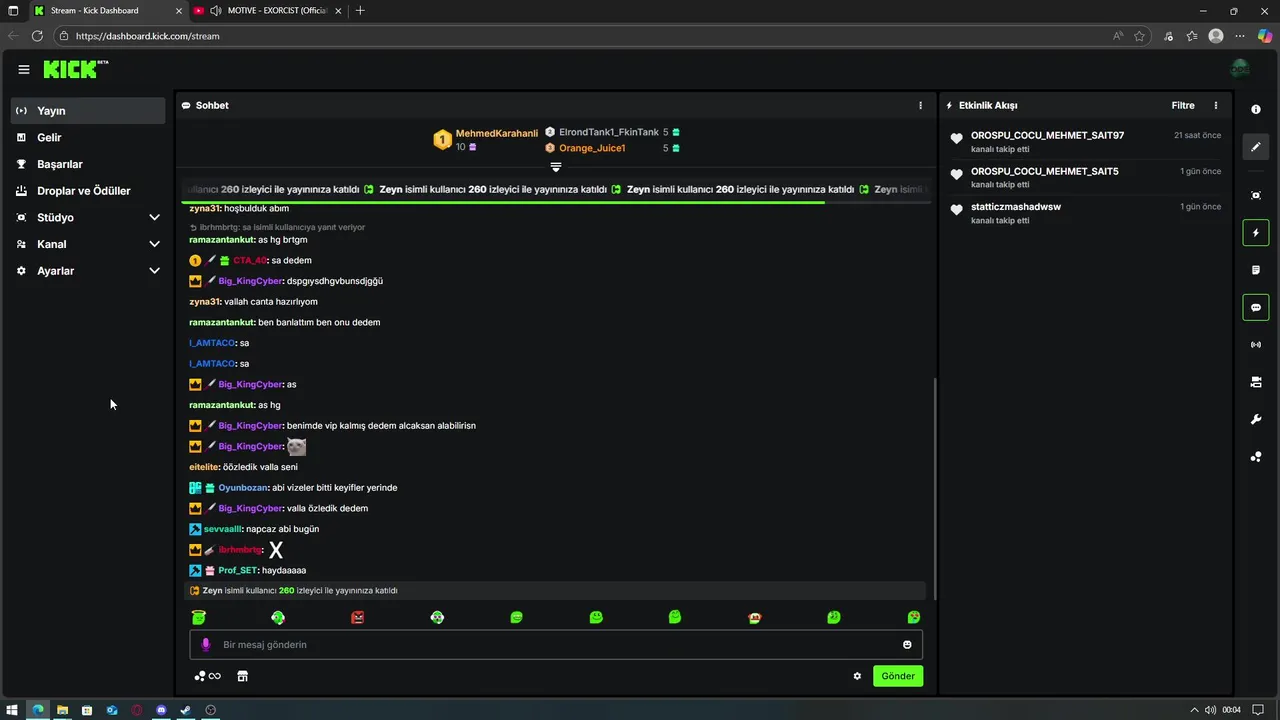This screenshot has height=720, width=1280.
Task: Open a new browser tab with plus
Action: (360, 10)
